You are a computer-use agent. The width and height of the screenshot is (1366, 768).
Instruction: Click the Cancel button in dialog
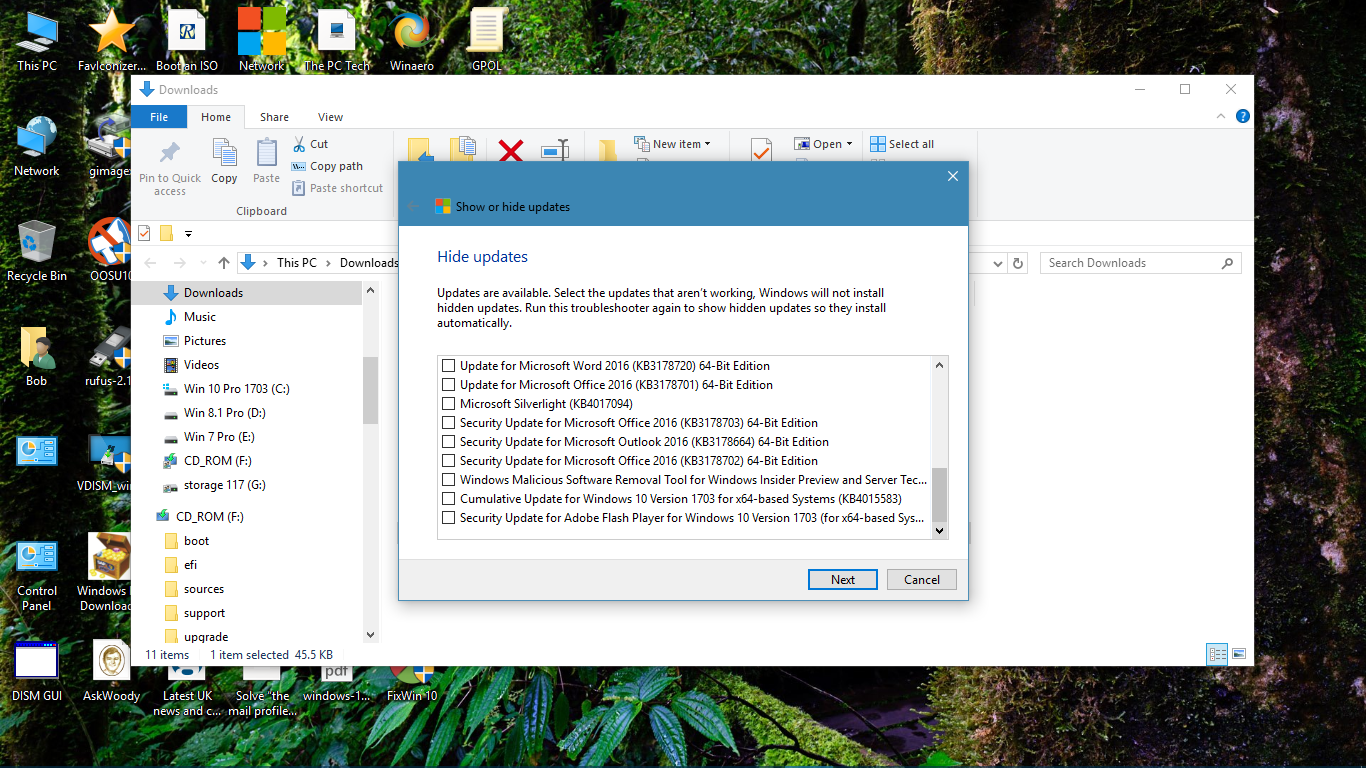pos(921,580)
